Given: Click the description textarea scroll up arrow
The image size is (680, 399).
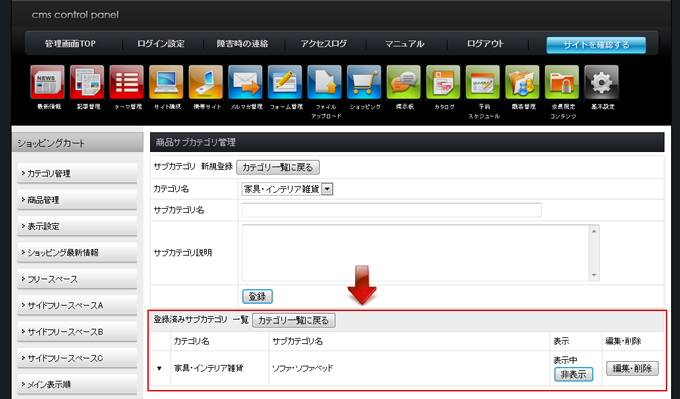Looking at the screenshot, I should point(594,232).
